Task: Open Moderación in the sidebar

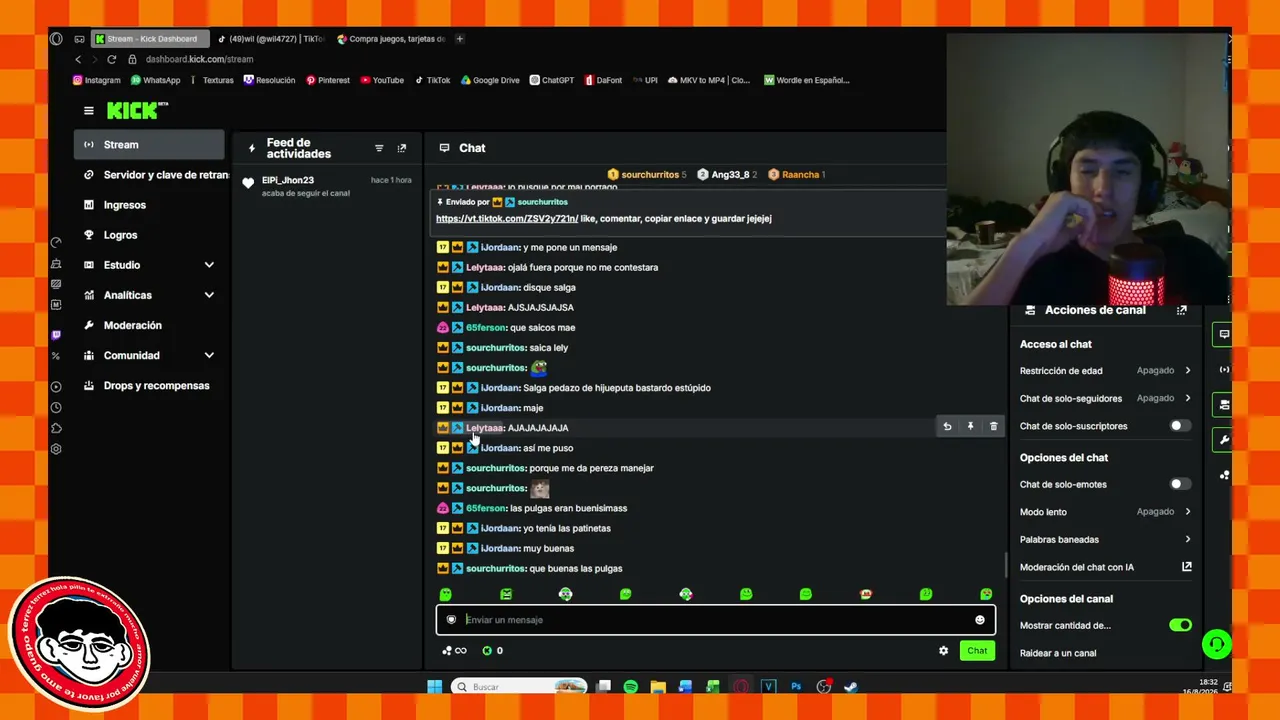Action: coord(149,325)
